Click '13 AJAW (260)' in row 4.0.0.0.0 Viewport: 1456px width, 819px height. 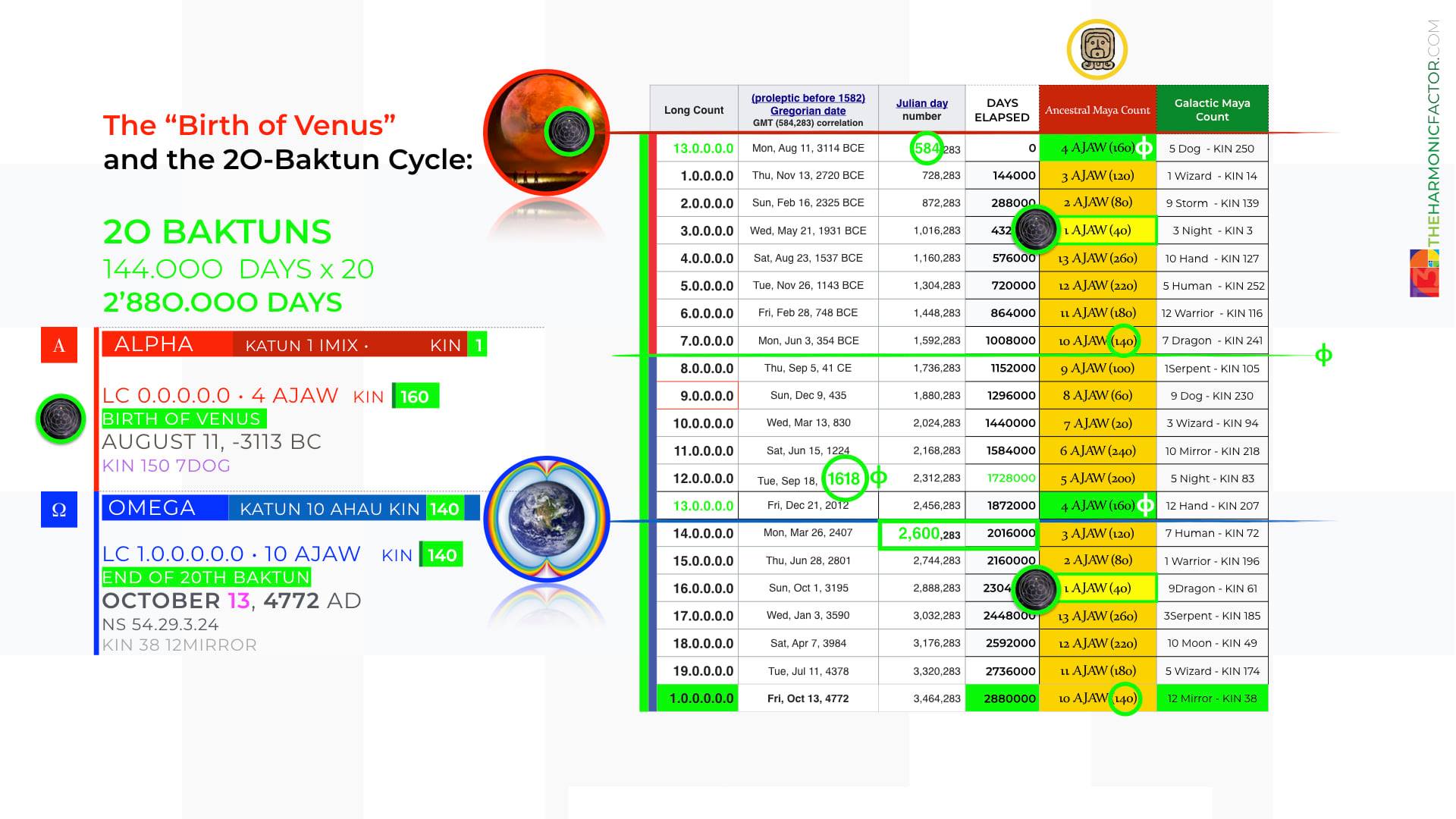pos(1097,258)
